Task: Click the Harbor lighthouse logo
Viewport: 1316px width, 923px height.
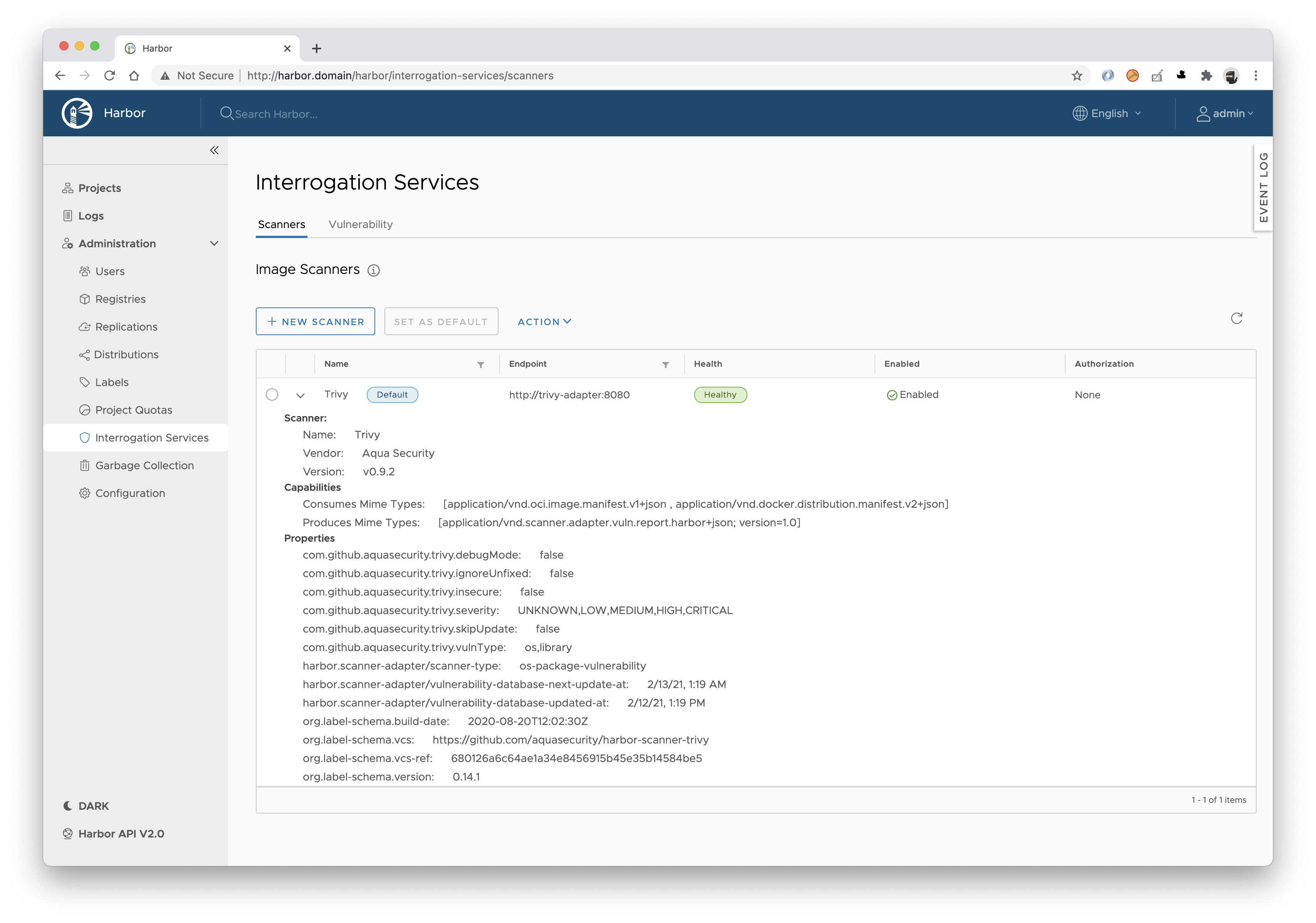Action: click(x=77, y=112)
